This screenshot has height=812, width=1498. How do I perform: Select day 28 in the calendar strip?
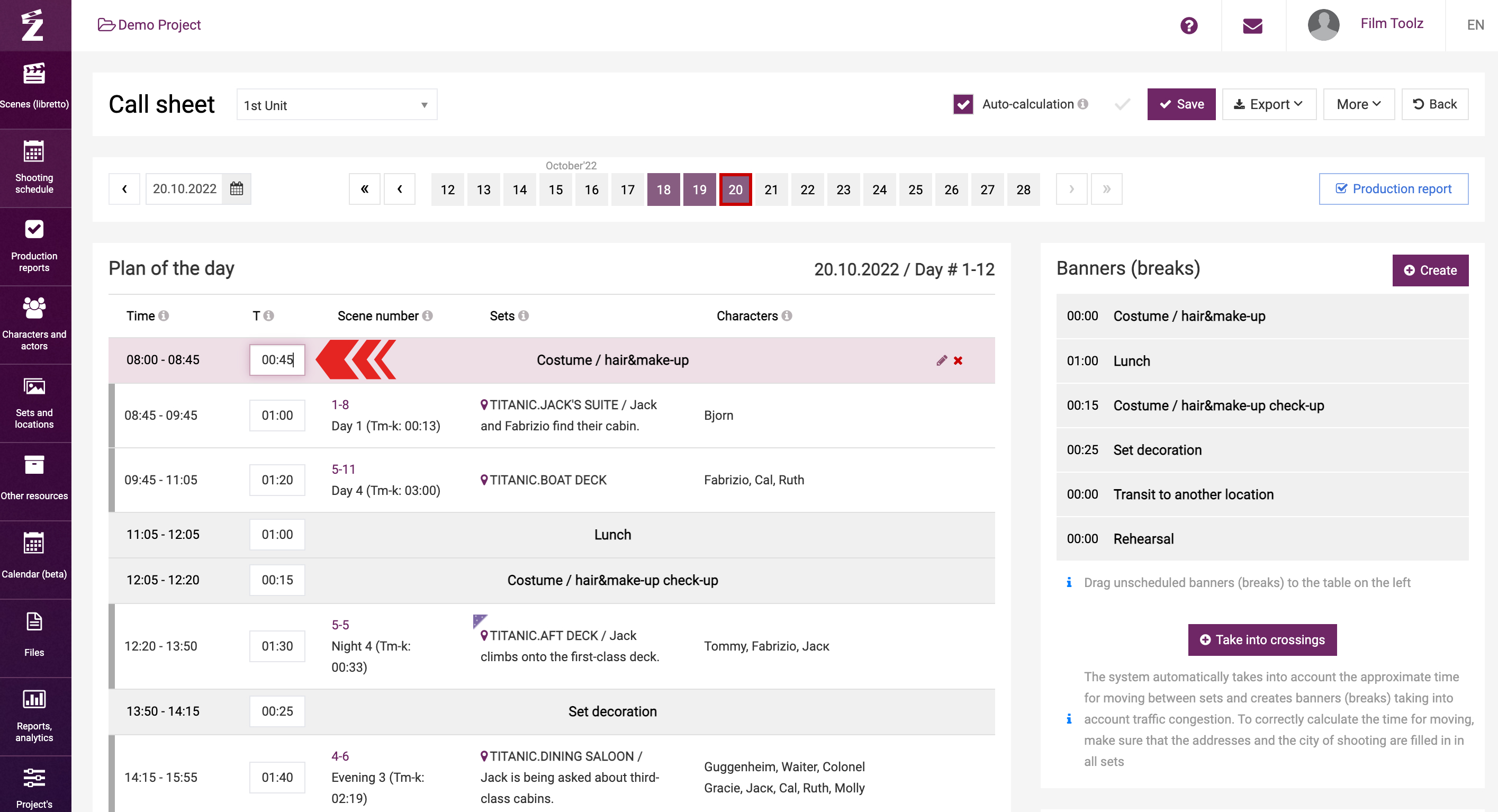(x=1023, y=189)
